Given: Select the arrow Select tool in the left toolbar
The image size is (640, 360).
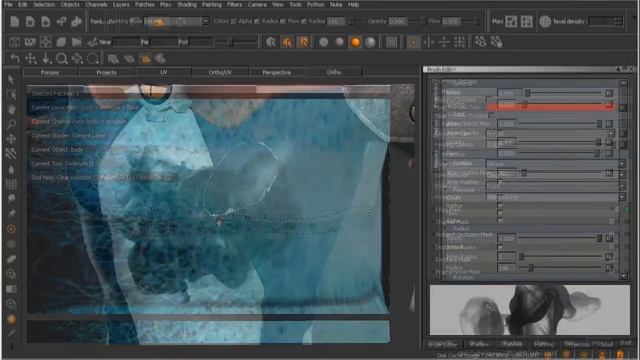Looking at the screenshot, I should click(x=11, y=79).
